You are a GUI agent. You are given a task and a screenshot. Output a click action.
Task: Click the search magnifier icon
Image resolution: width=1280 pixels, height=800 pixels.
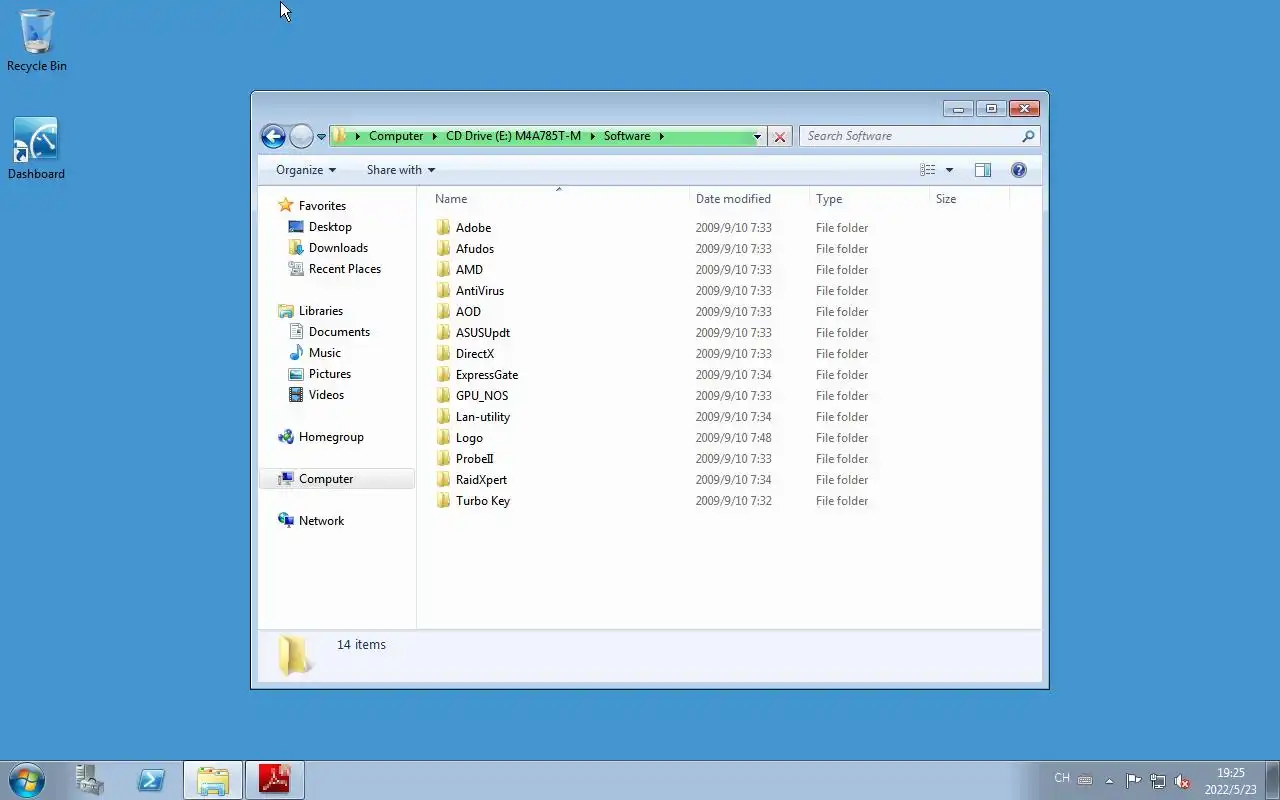pyautogui.click(x=1028, y=136)
